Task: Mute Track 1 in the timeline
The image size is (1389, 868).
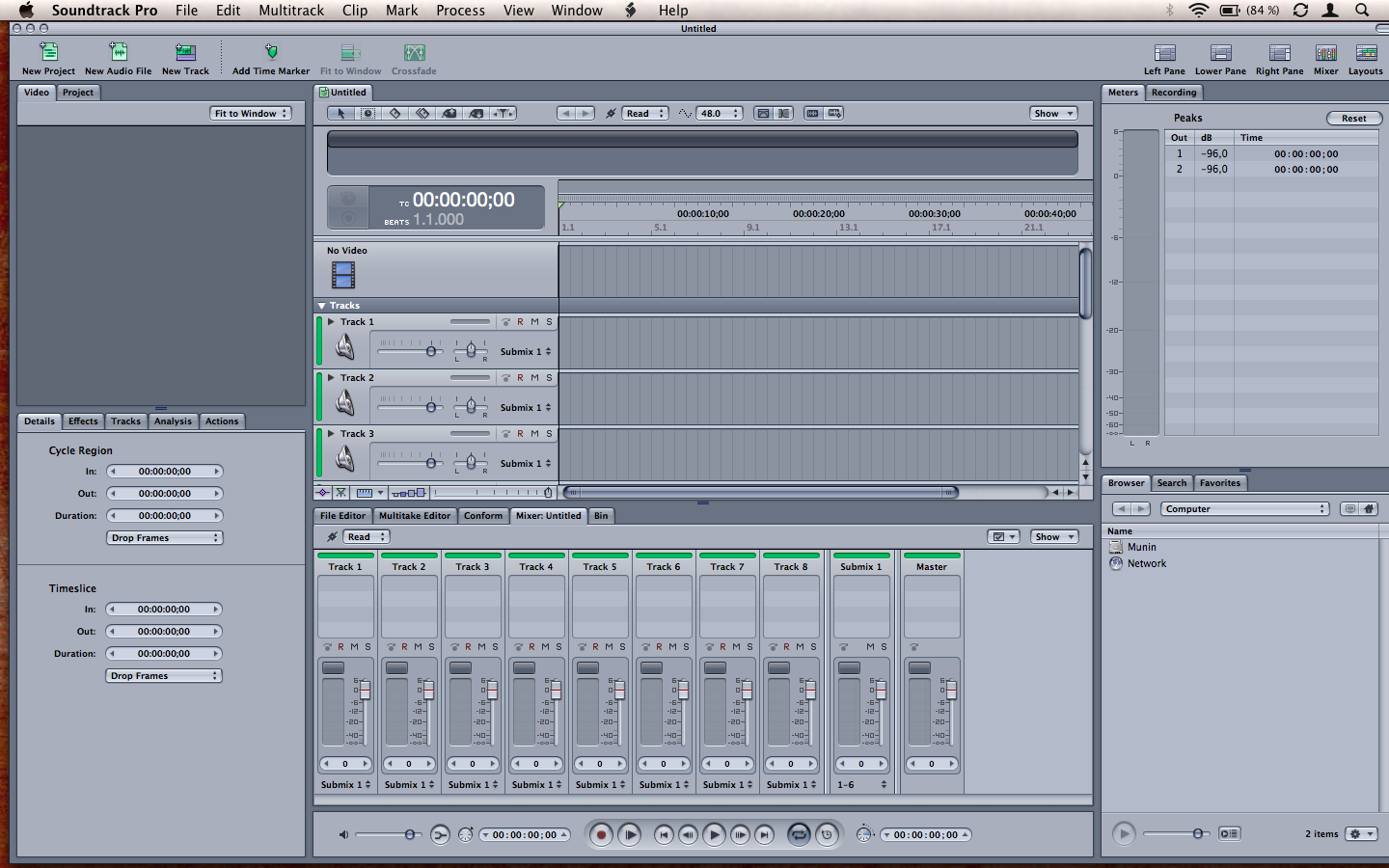Action: [534, 322]
